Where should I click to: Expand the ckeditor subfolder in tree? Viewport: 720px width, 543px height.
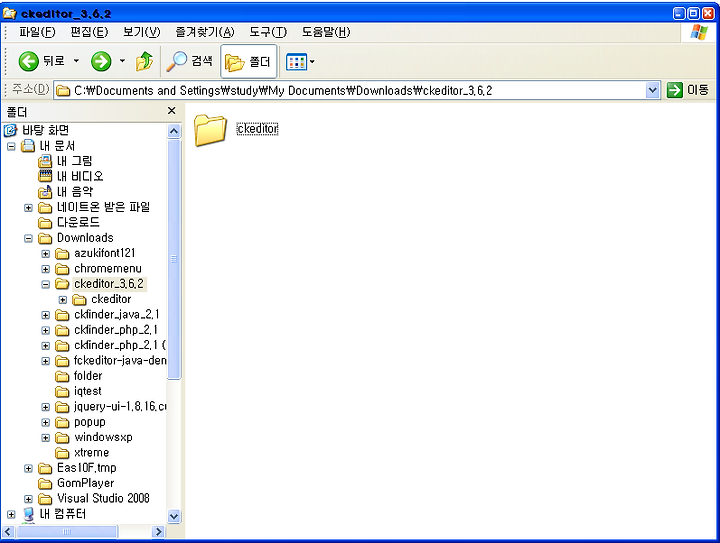pos(63,300)
